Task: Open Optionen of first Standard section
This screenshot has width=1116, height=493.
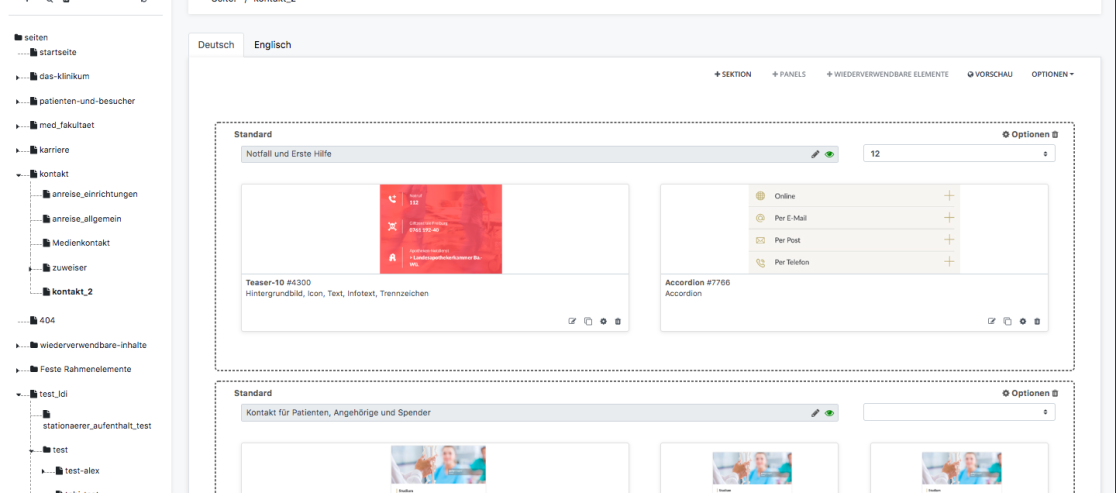Action: (1025, 134)
